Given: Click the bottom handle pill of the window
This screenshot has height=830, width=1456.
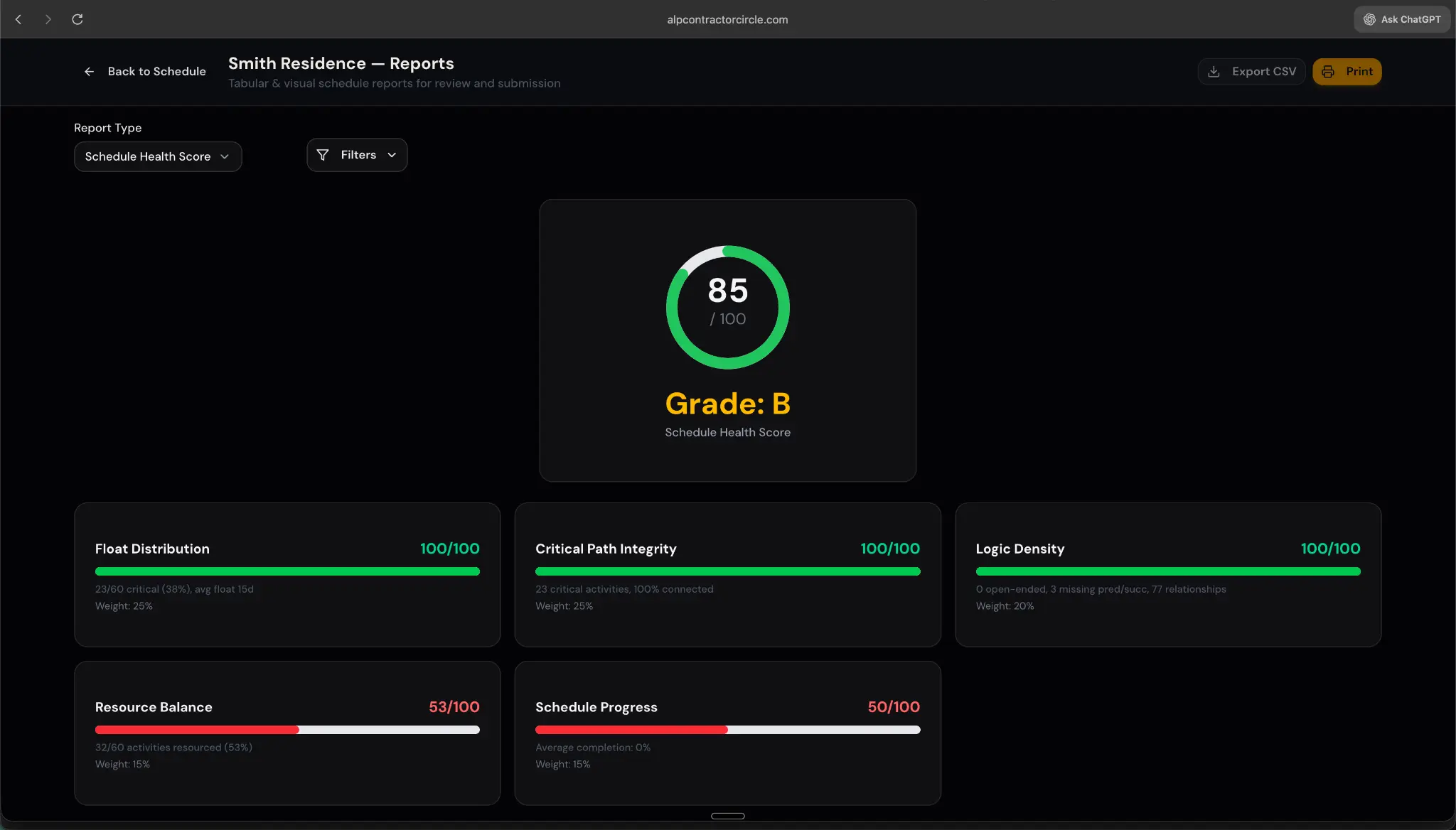Looking at the screenshot, I should click(728, 816).
